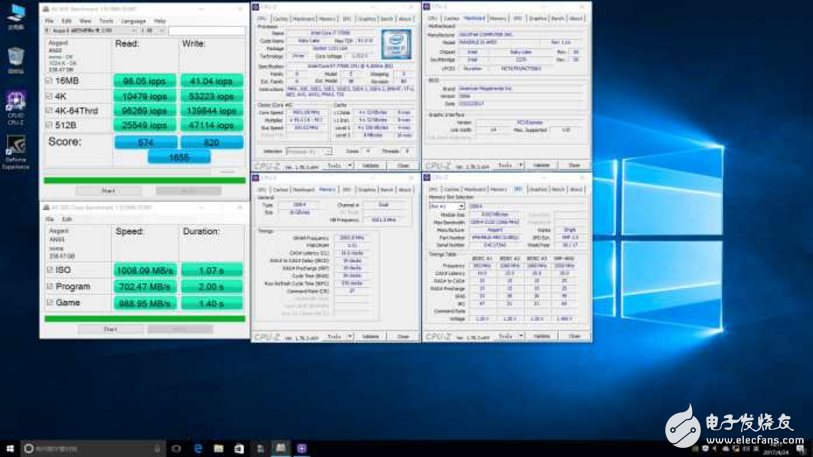Open Task View on the taskbar

[176, 449]
